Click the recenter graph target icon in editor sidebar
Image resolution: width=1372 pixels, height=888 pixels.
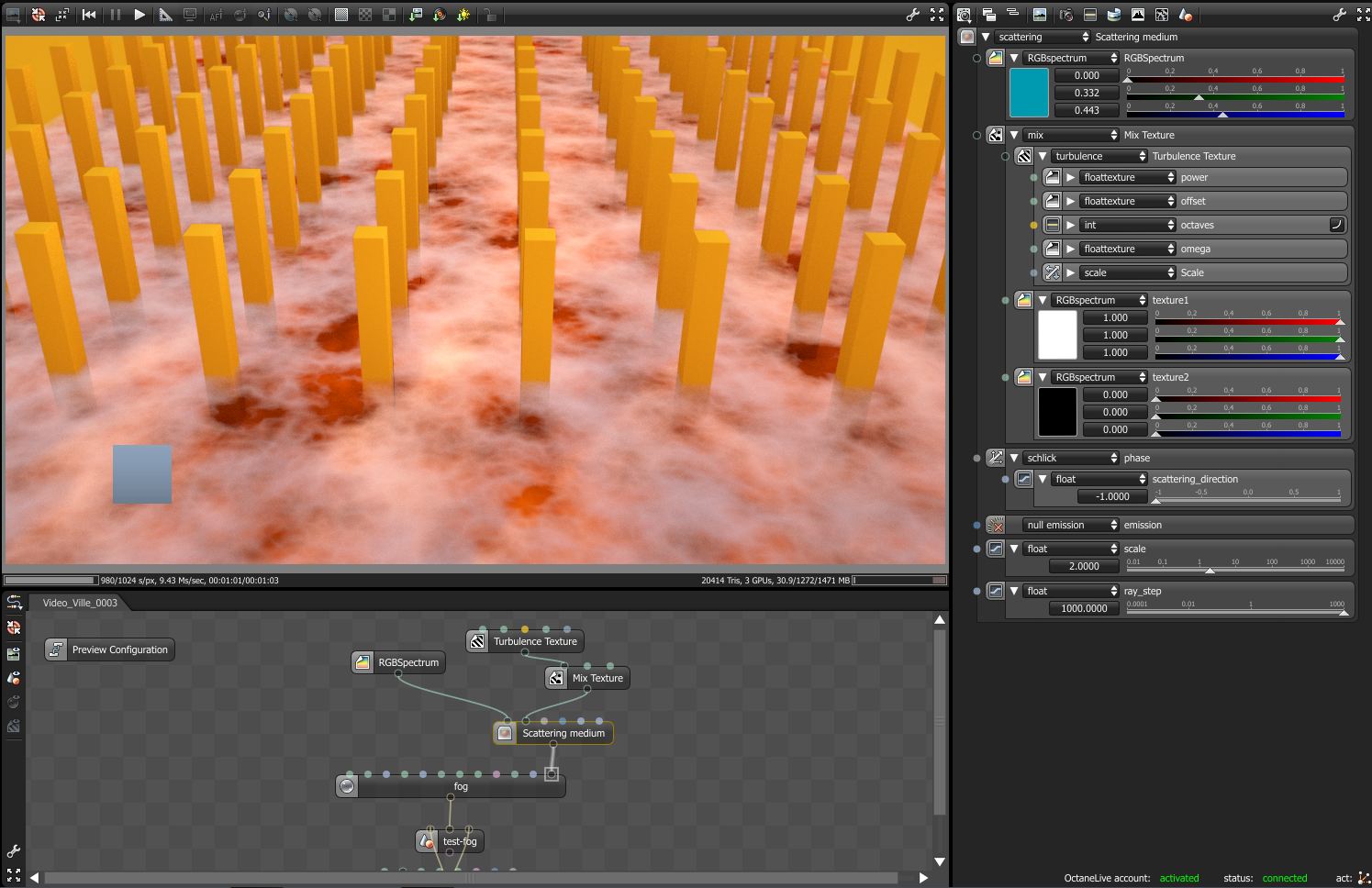tap(14, 627)
